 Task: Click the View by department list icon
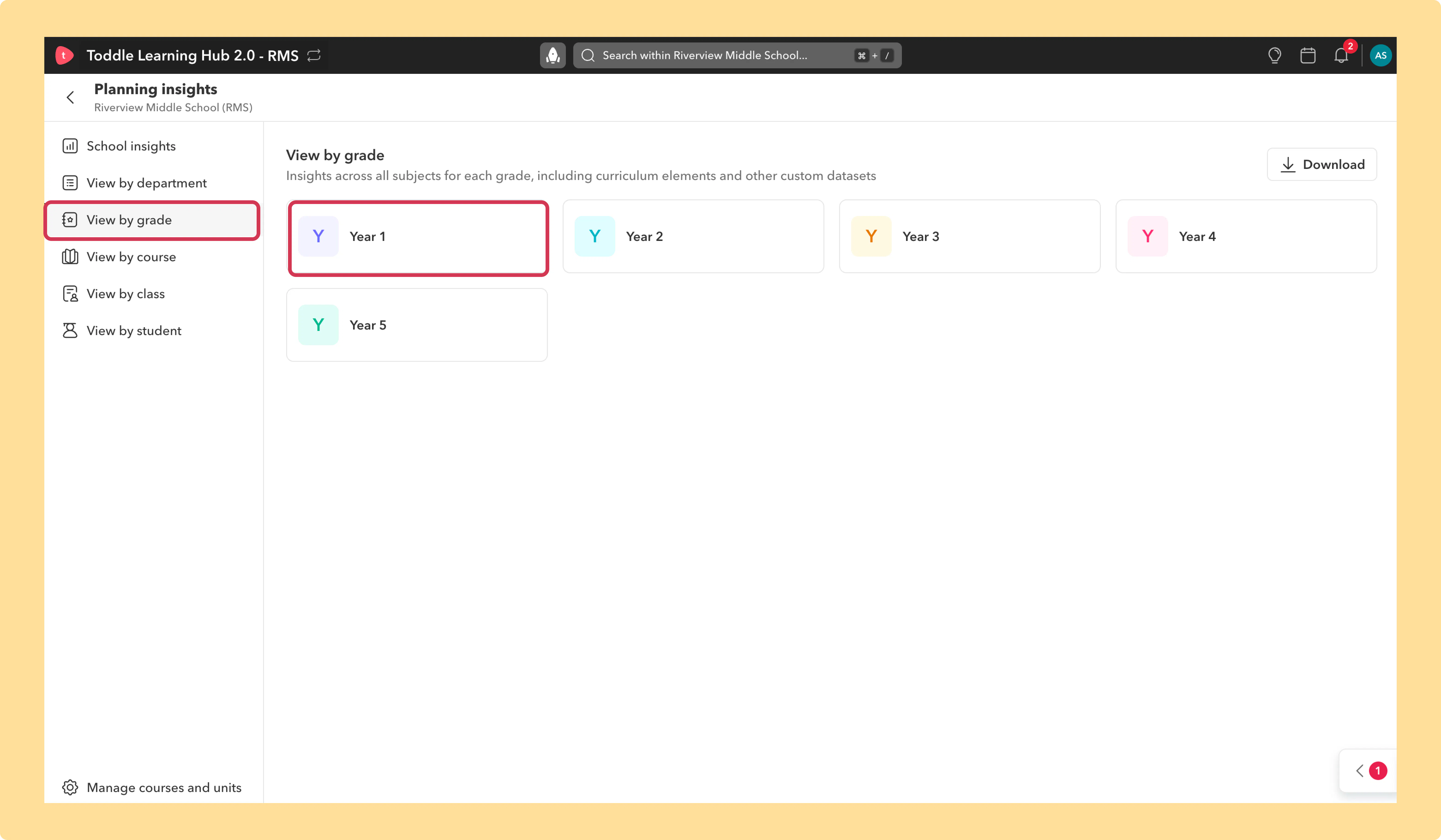70,183
